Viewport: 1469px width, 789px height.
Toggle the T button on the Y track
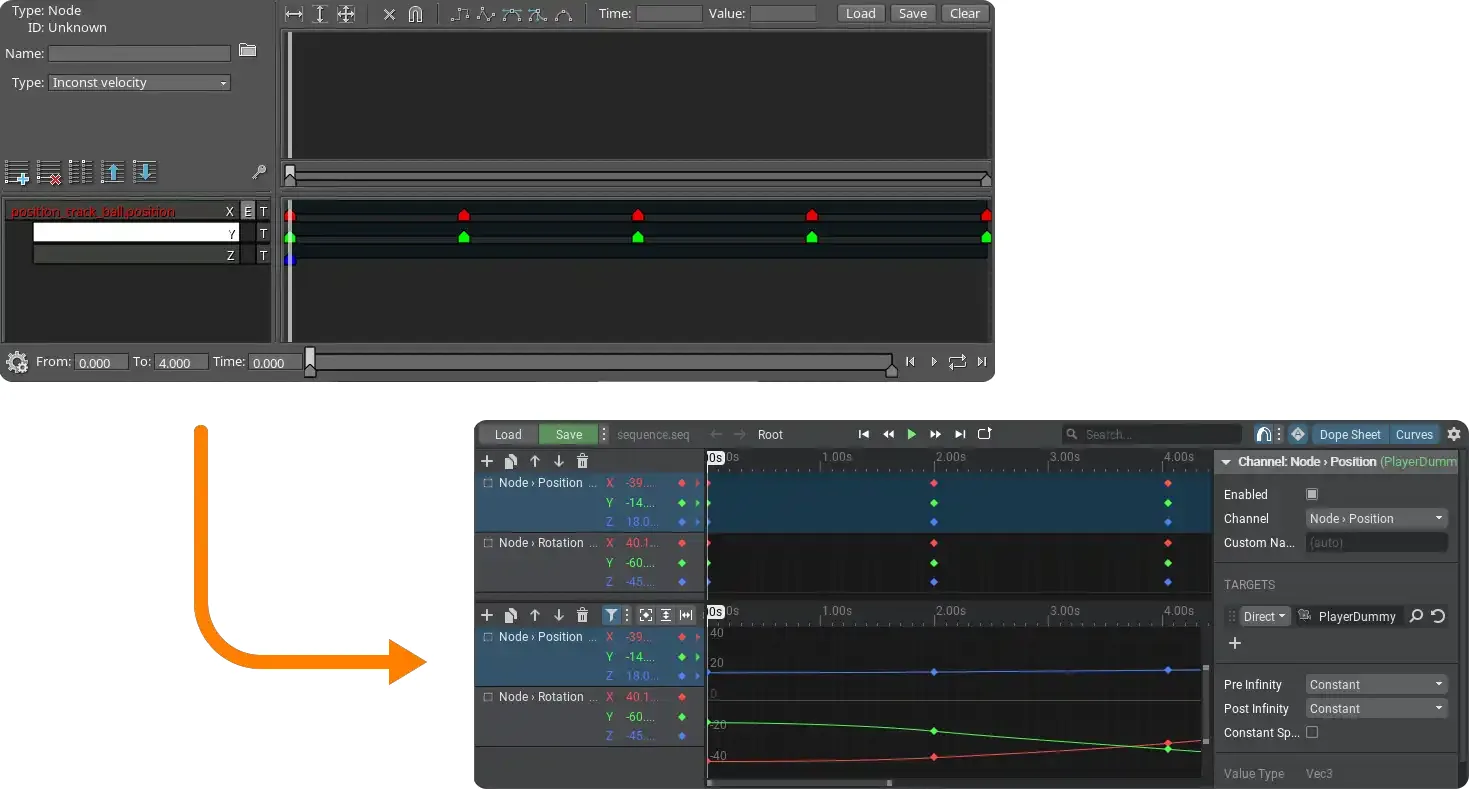(263, 233)
